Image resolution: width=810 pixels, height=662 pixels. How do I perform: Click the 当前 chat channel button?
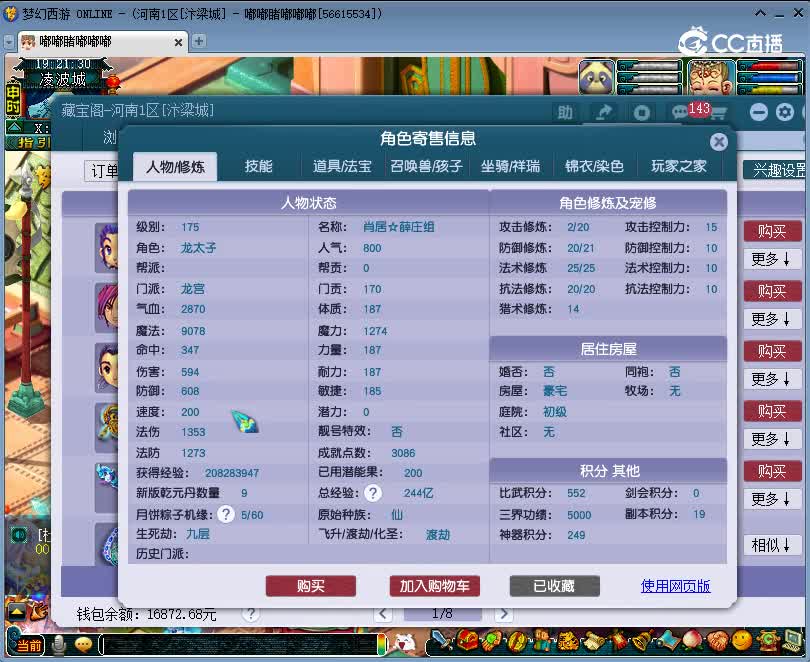coord(28,645)
